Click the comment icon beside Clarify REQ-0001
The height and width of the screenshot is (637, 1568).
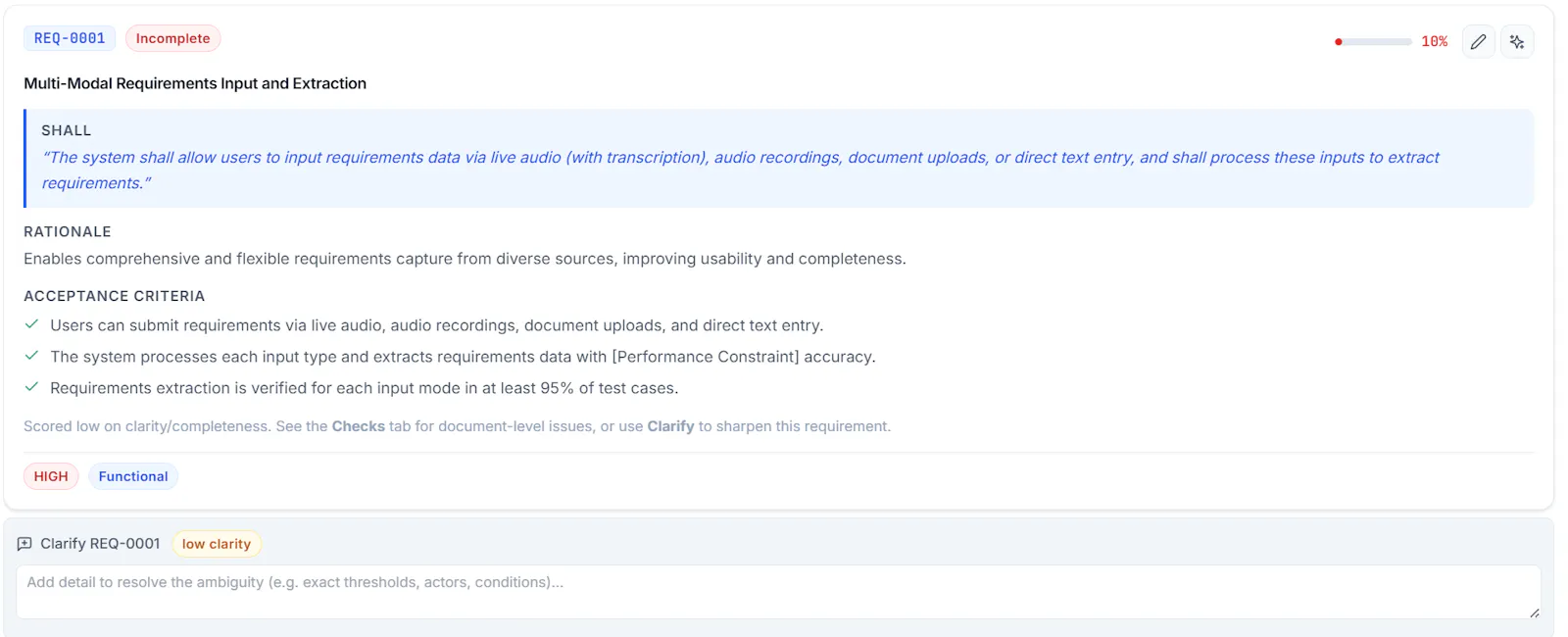click(24, 544)
